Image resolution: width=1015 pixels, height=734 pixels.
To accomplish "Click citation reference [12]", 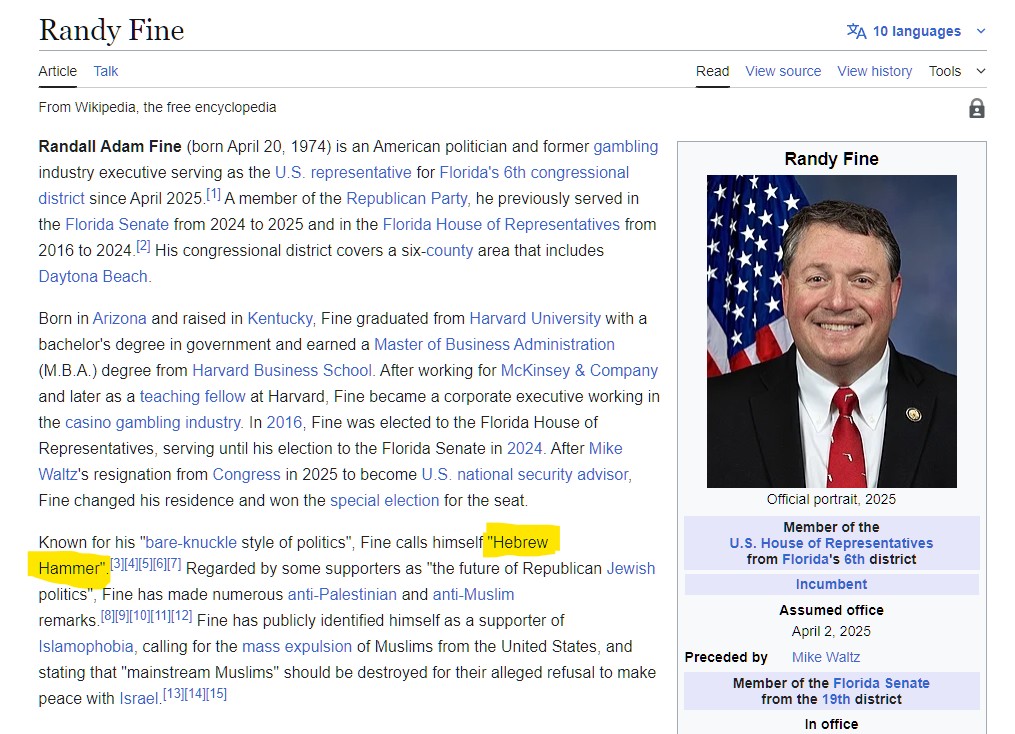I will point(181,616).
